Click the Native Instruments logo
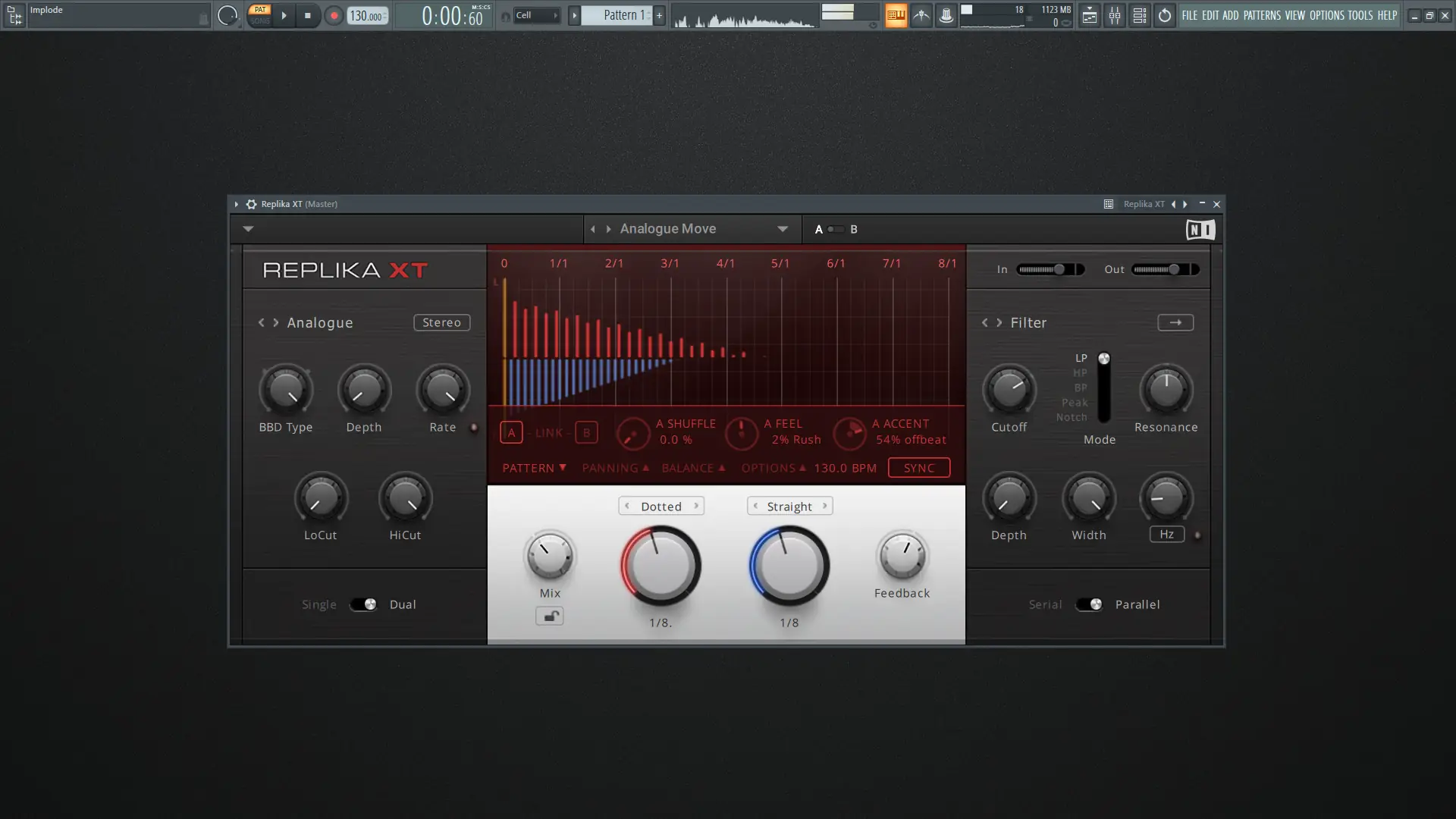1456x819 pixels. [x=1200, y=230]
